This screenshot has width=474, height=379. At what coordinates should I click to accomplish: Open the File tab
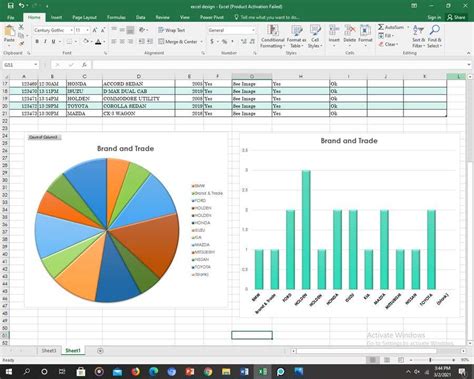point(11,17)
